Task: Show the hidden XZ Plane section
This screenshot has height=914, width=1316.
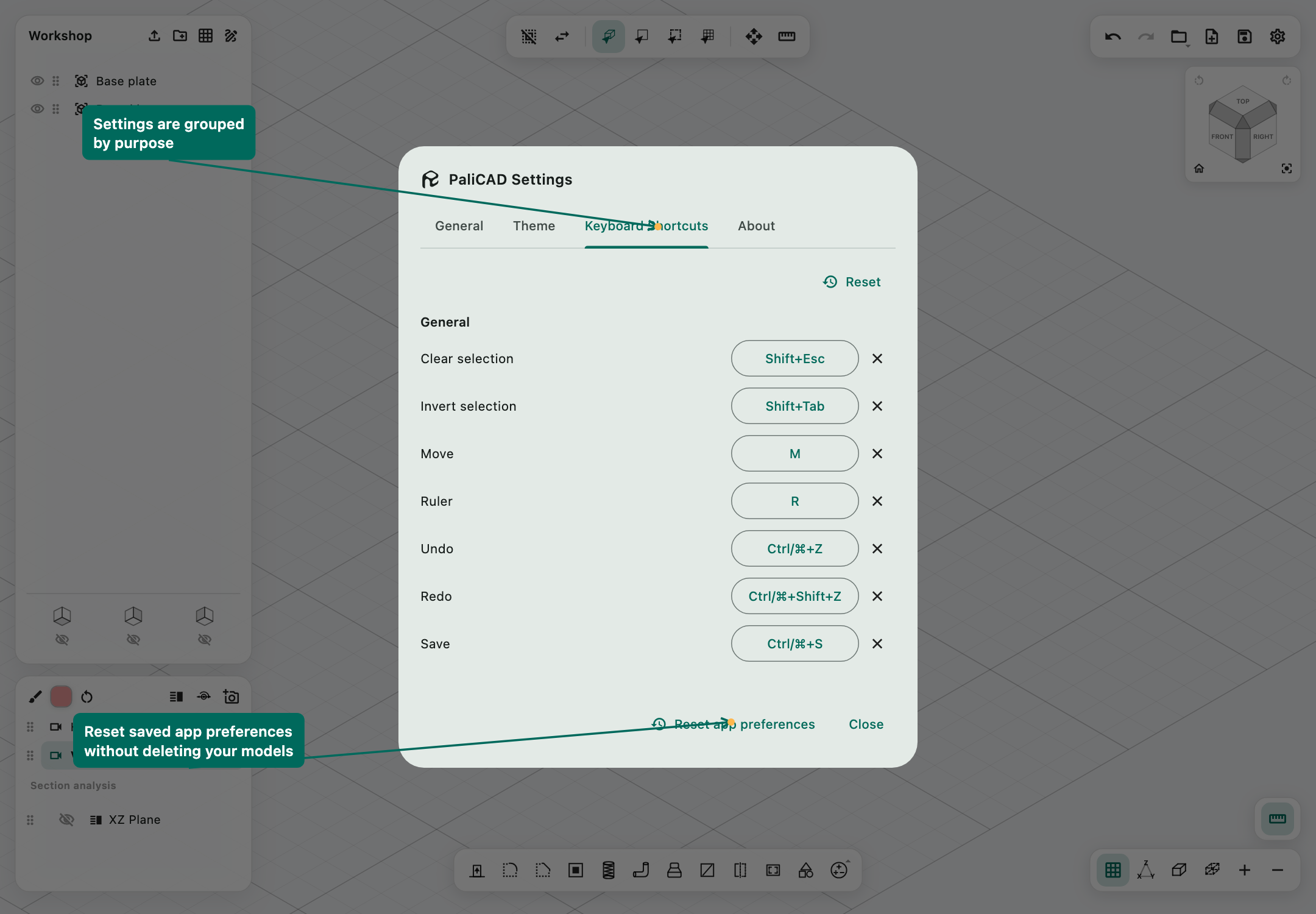Action: [66, 820]
